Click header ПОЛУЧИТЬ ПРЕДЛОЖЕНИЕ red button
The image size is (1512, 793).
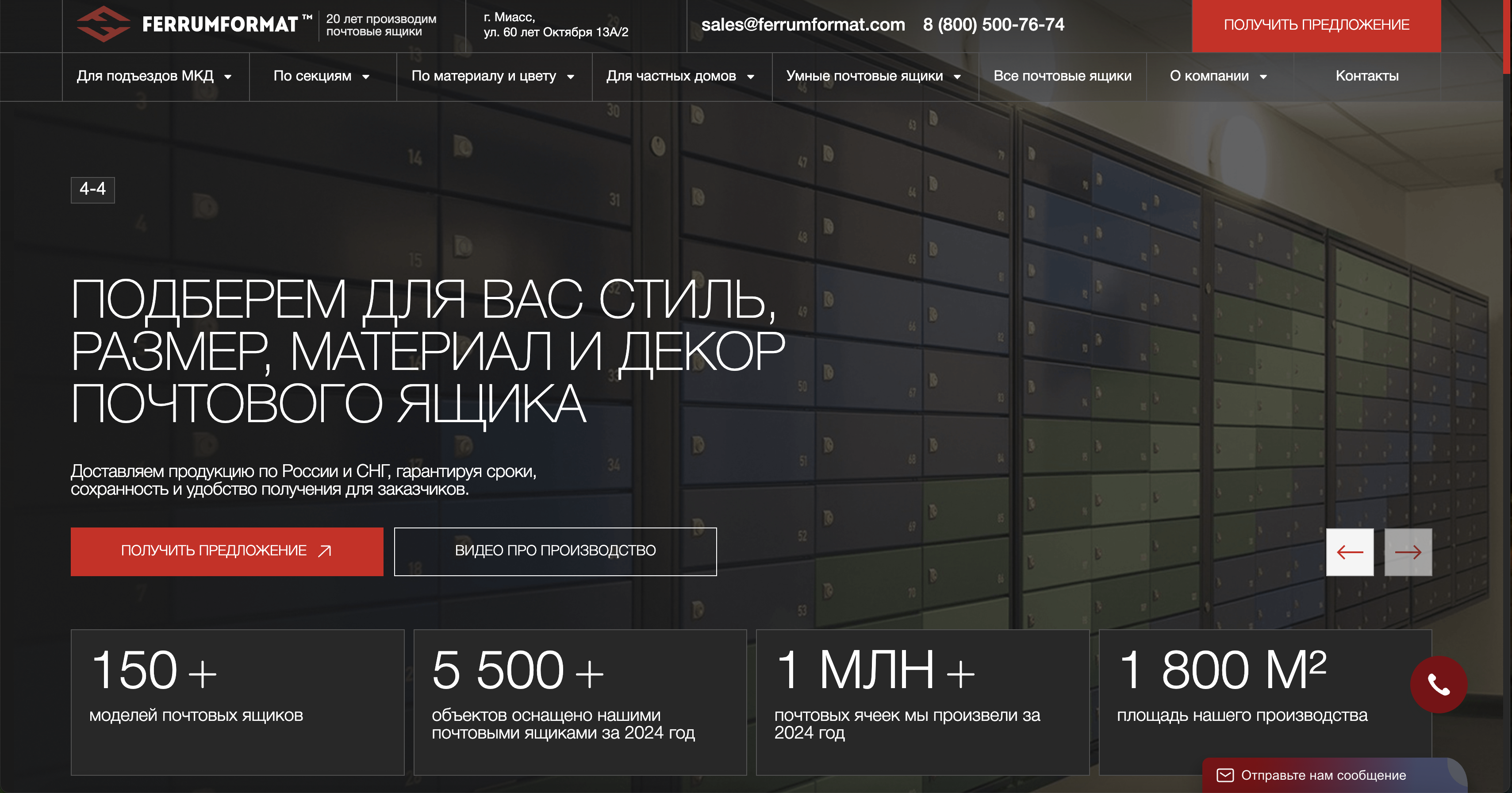click(x=1316, y=25)
